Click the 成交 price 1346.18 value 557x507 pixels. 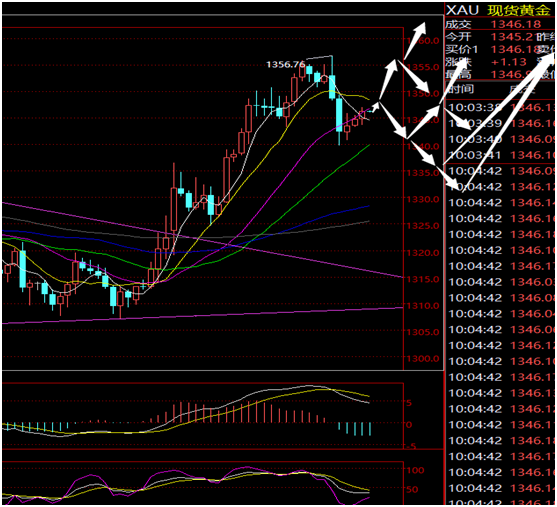[x=516, y=24]
